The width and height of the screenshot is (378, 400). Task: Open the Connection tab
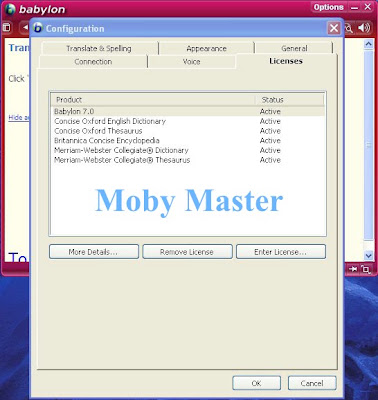[x=93, y=62]
